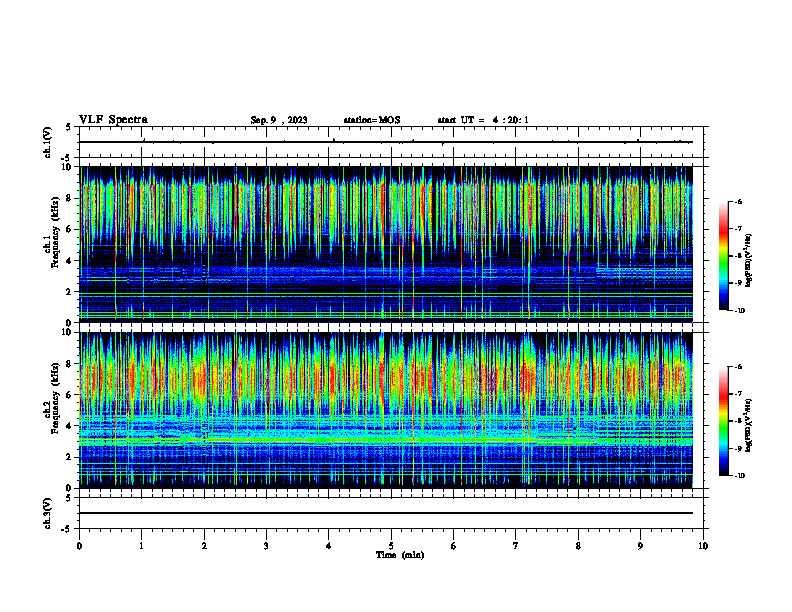The height and width of the screenshot is (612, 792).
Task: Click the ch.2 'Frequency (kHz)' axis label
Action: 55,398
